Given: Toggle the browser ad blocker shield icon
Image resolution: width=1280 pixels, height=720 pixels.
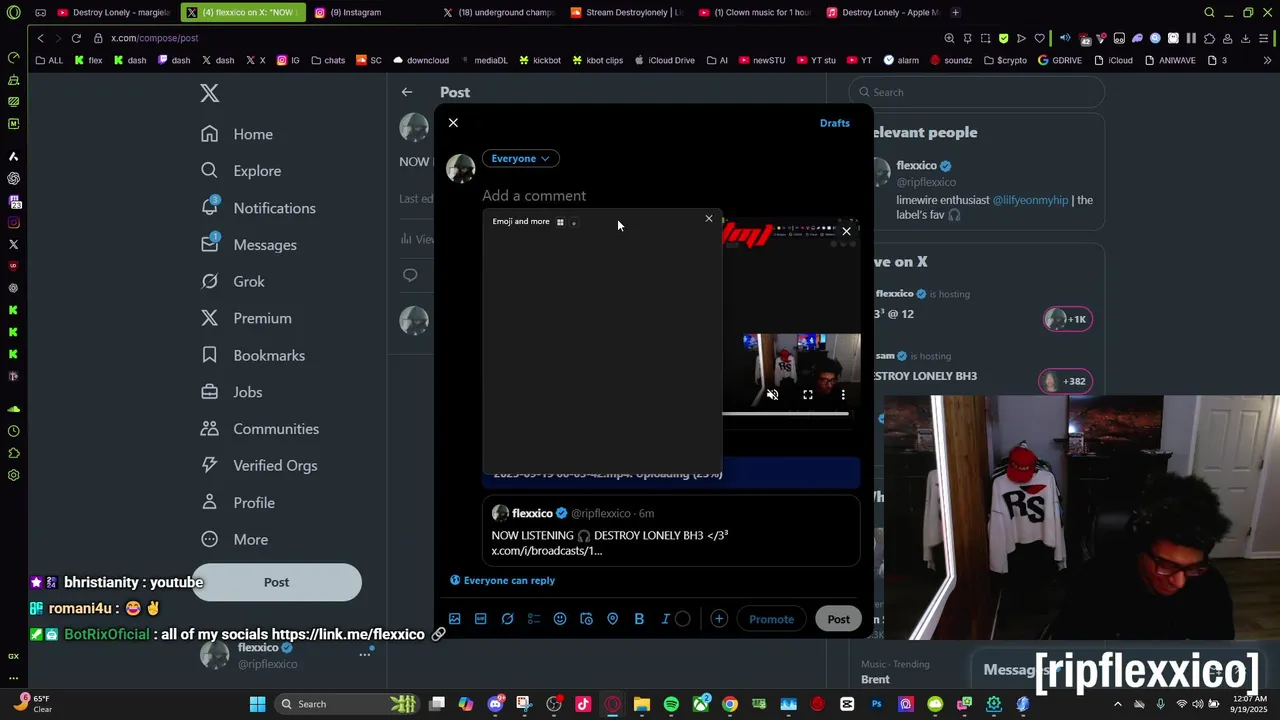Looking at the screenshot, I should (1003, 38).
